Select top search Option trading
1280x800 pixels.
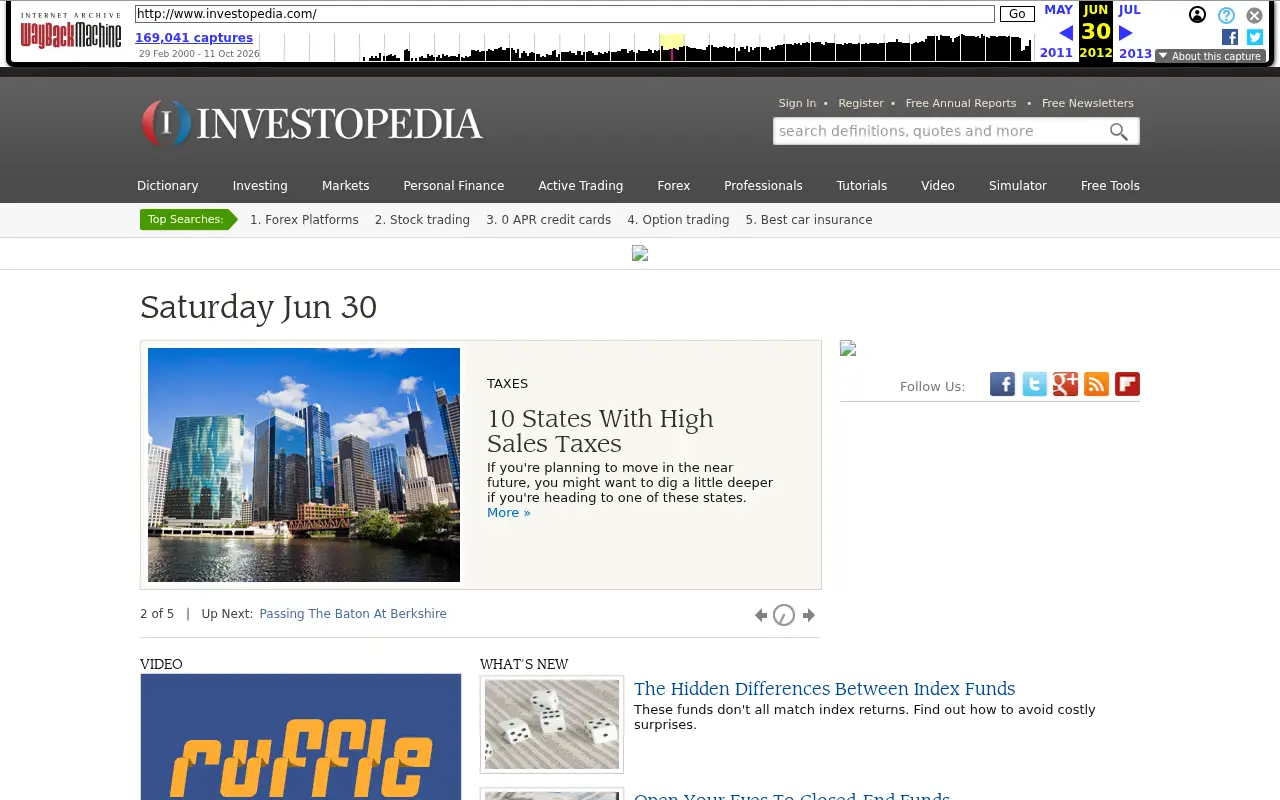pyautogui.click(x=678, y=220)
